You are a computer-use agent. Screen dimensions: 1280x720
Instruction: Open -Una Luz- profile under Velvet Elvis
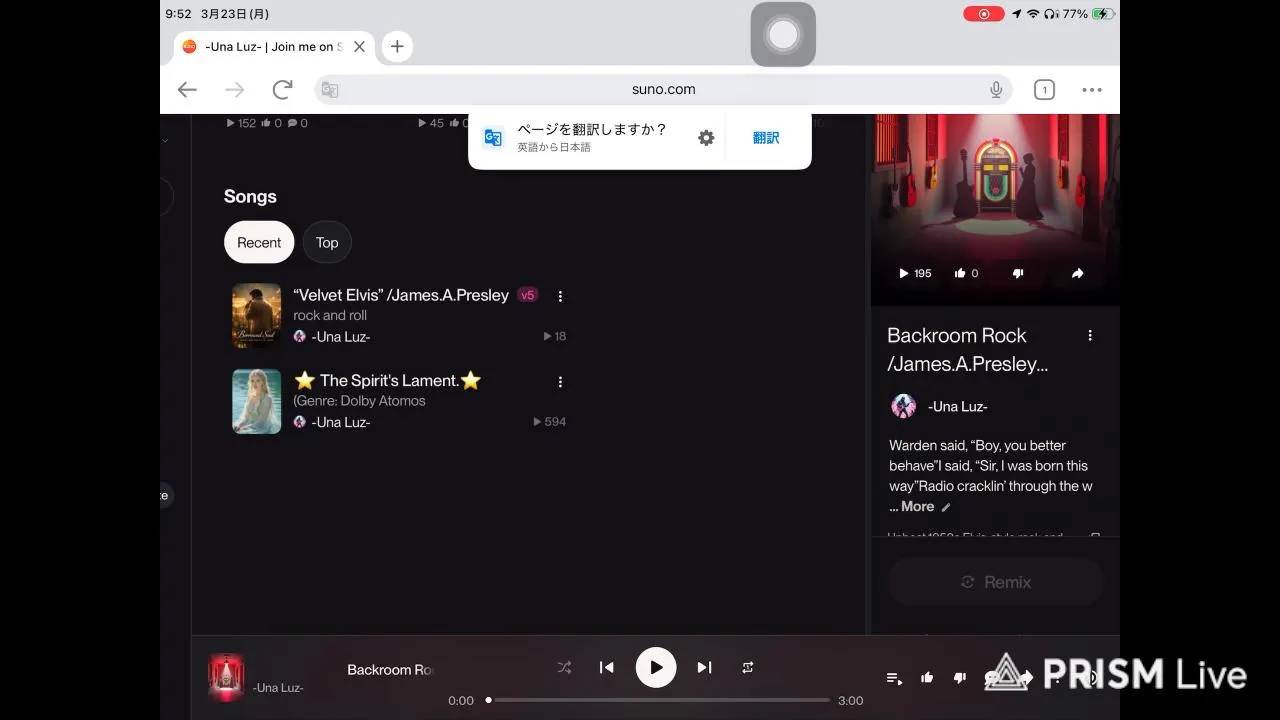point(340,337)
